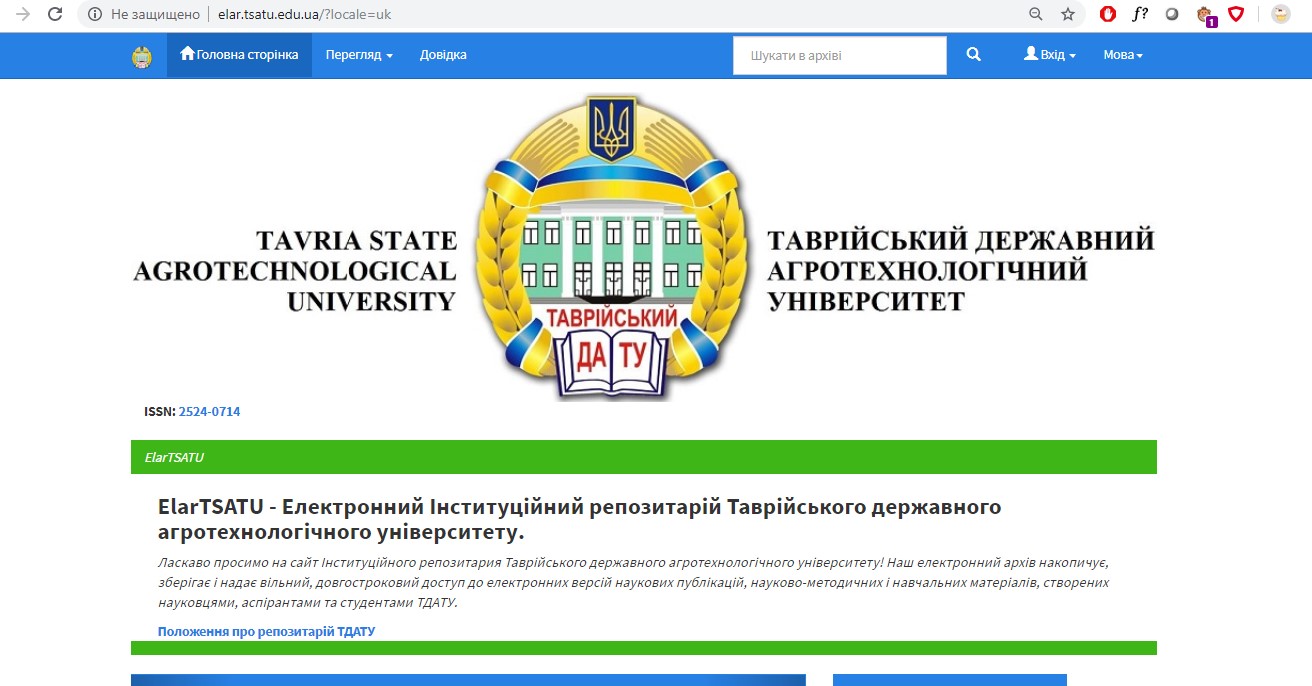Click the address bar URL elar.tsatu.edu.ua

click(304, 14)
